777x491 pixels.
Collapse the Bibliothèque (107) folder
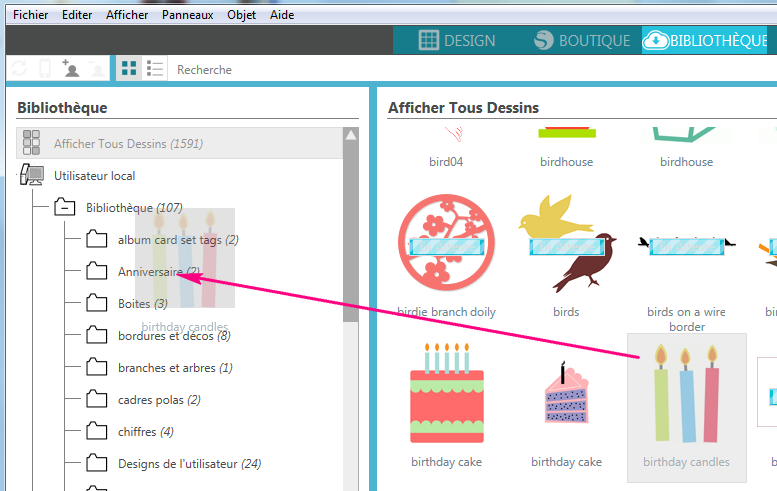(x=64, y=207)
